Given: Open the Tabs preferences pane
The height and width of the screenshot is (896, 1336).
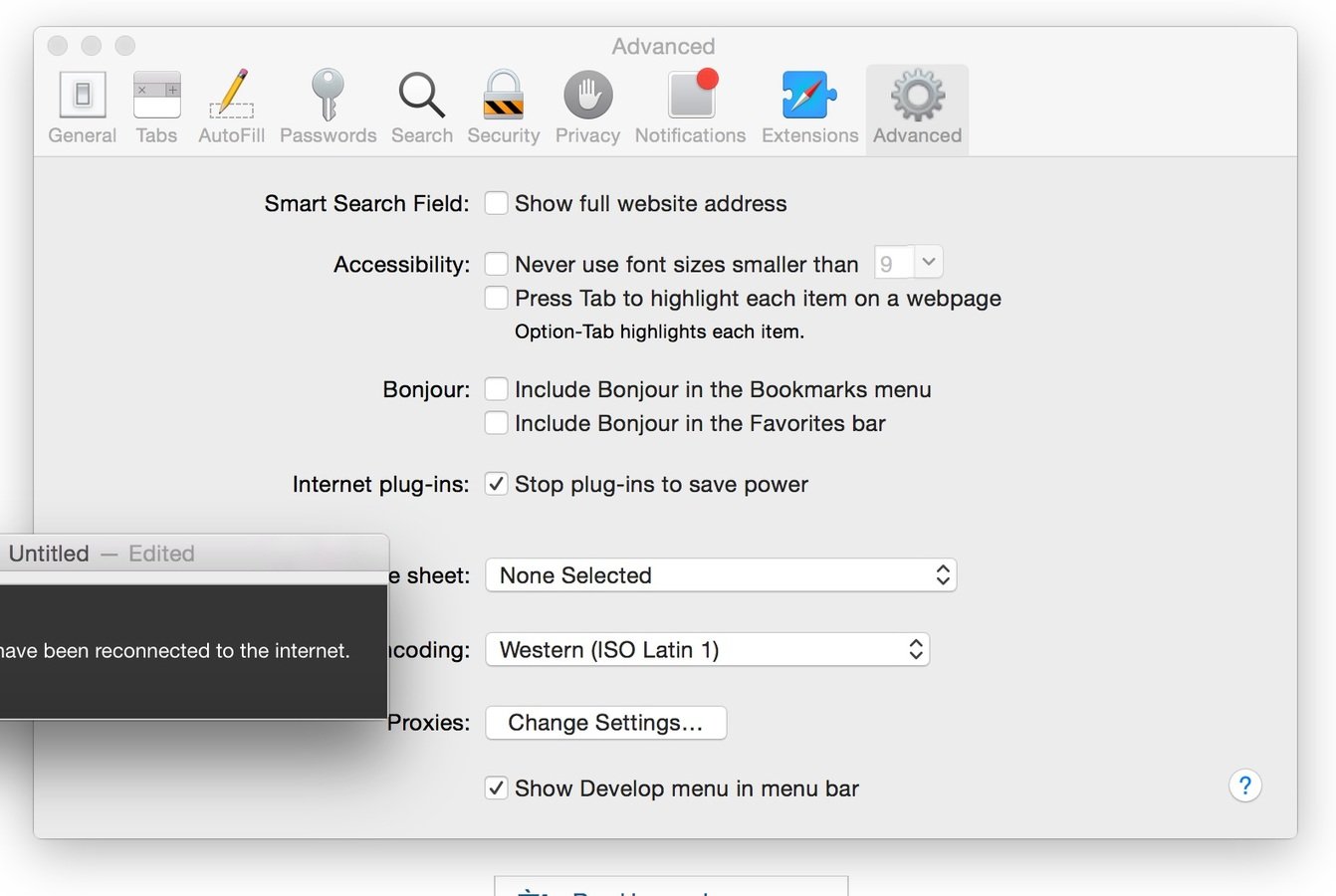Looking at the screenshot, I should coord(156,108).
